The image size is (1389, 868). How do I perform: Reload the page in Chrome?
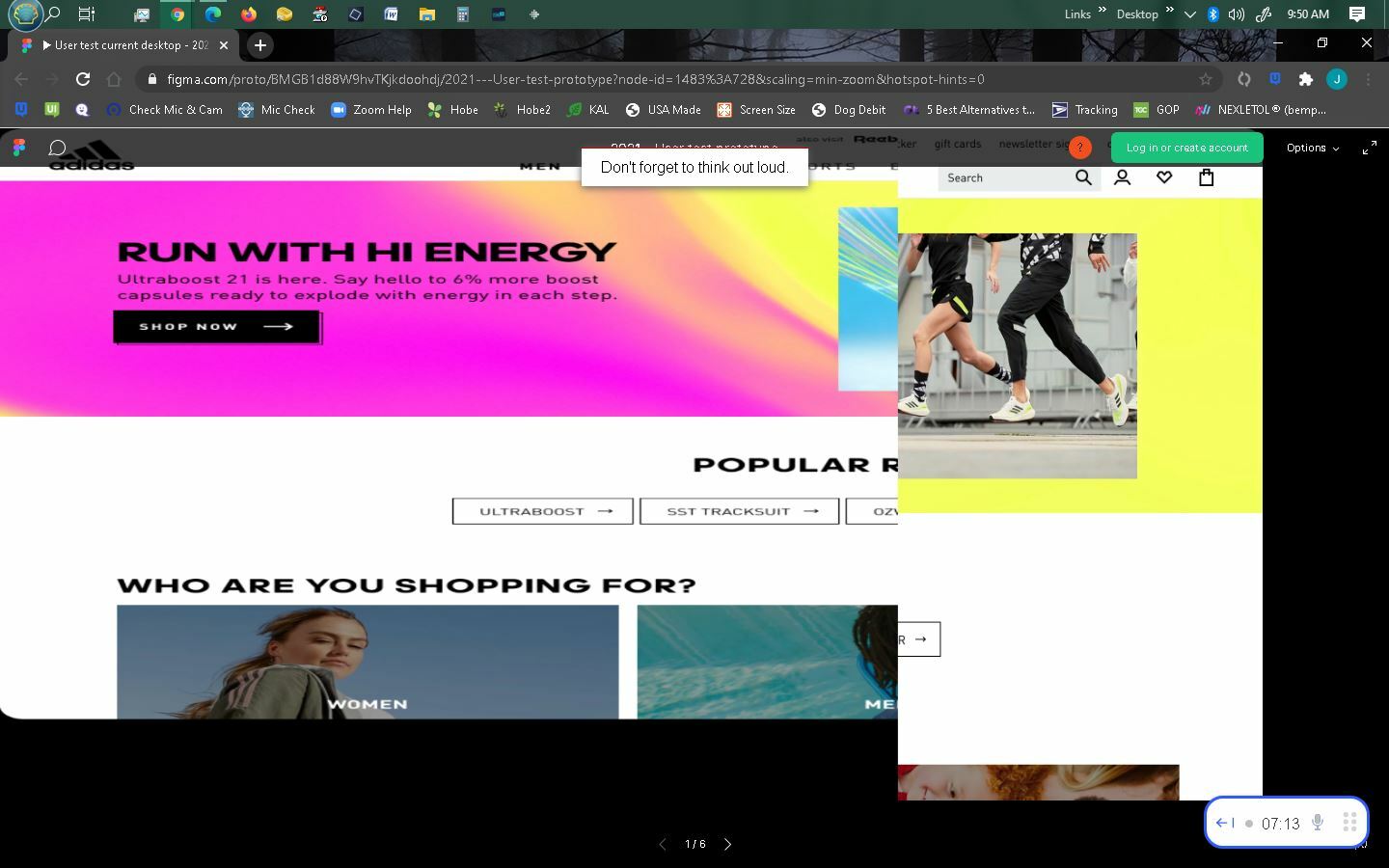coord(83,79)
